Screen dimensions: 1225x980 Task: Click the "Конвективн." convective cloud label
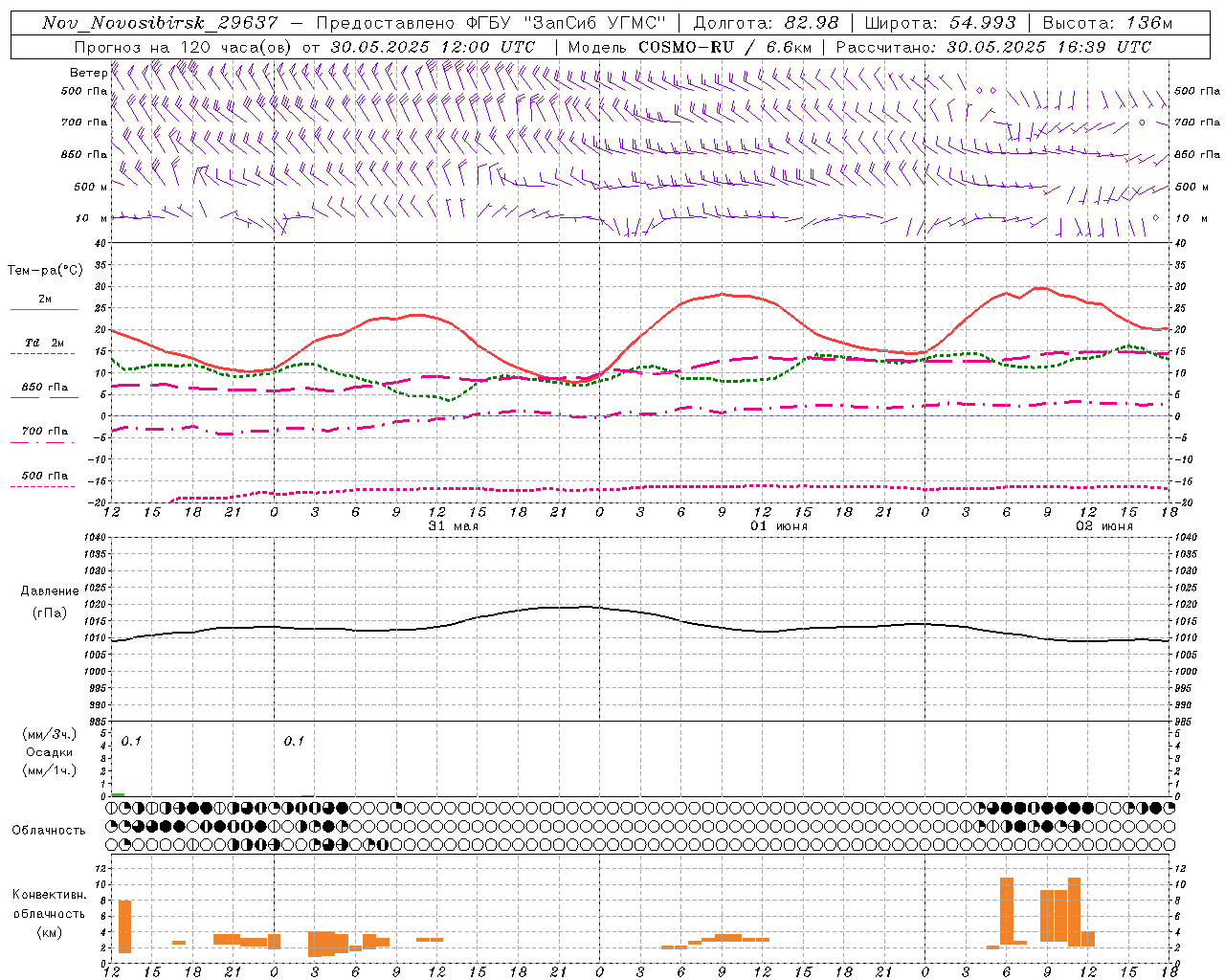(50, 895)
